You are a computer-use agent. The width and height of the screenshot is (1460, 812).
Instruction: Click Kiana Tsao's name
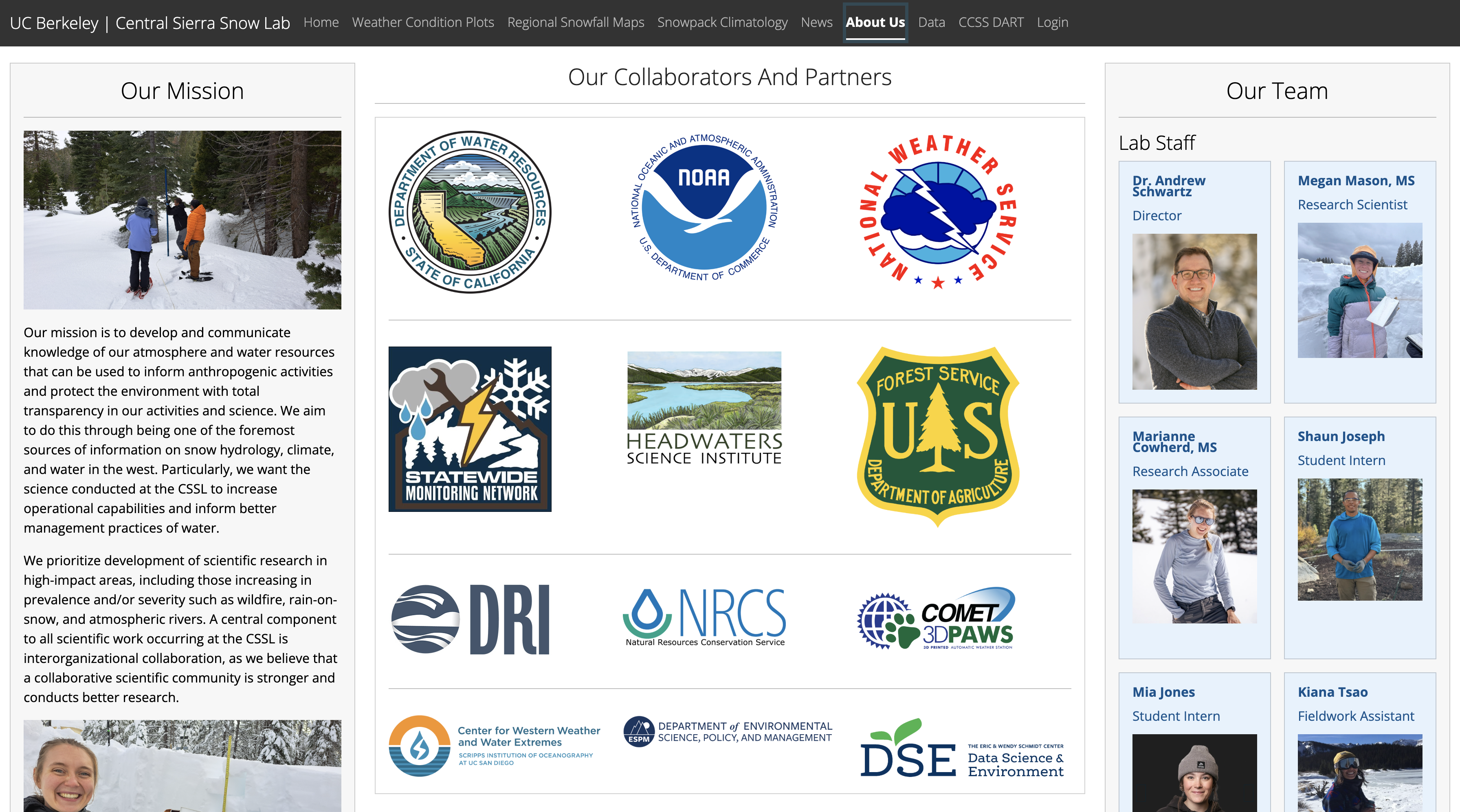click(1332, 691)
